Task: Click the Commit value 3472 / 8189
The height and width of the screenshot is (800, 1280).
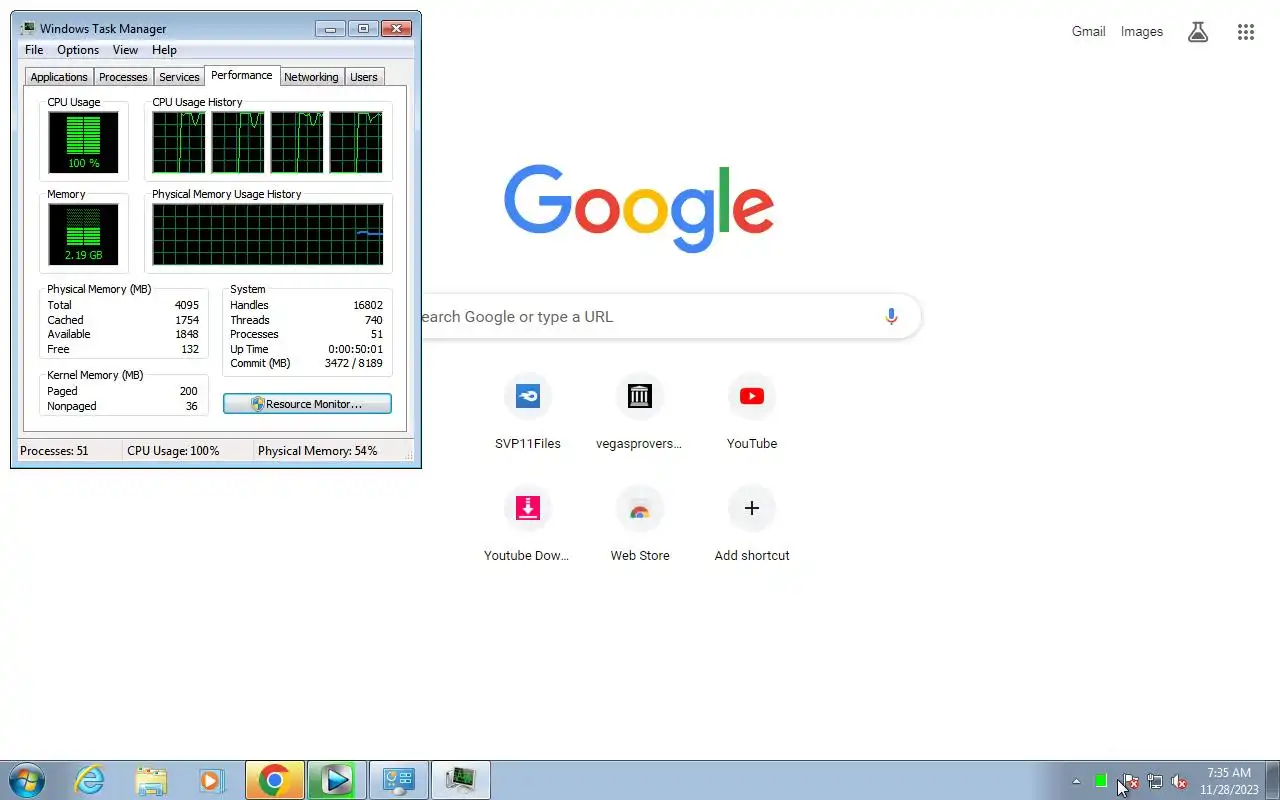Action: point(353,363)
